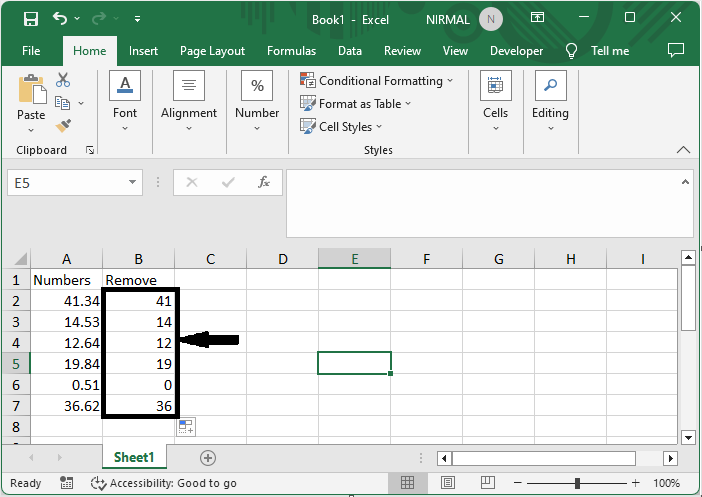Switch to Normal view icon
Screen dimensions: 702x497
pos(407,482)
